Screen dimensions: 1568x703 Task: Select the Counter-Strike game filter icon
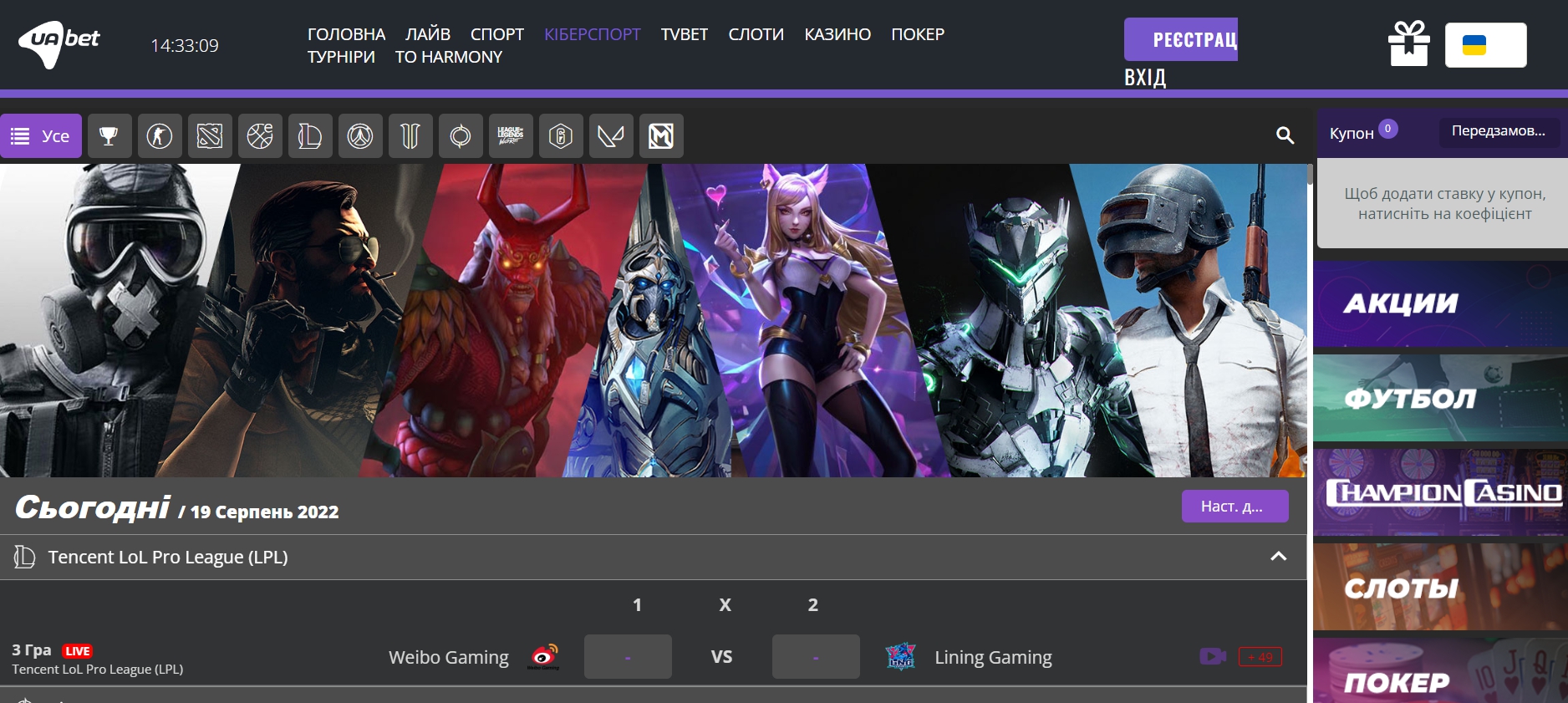160,135
